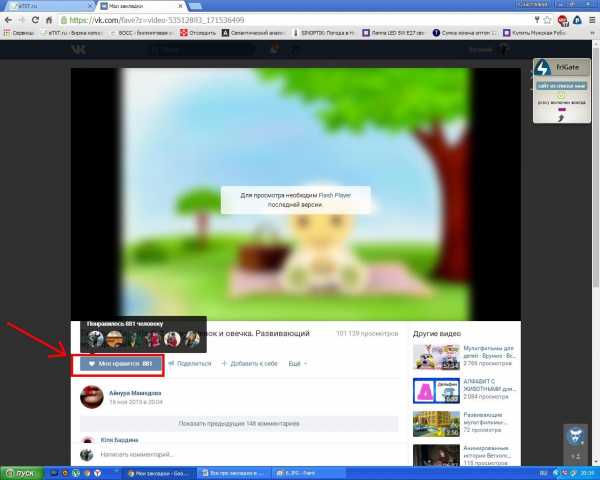The width and height of the screenshot is (600, 480).
Task: Open VK notifications bell
Action: (x=274, y=49)
